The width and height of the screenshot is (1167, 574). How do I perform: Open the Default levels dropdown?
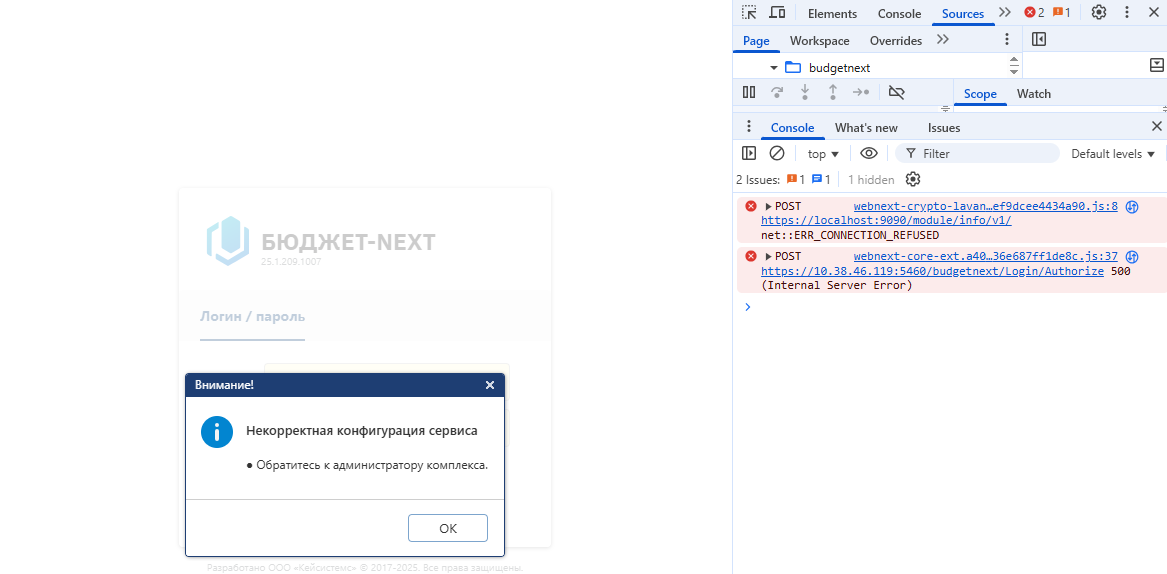tap(1113, 154)
